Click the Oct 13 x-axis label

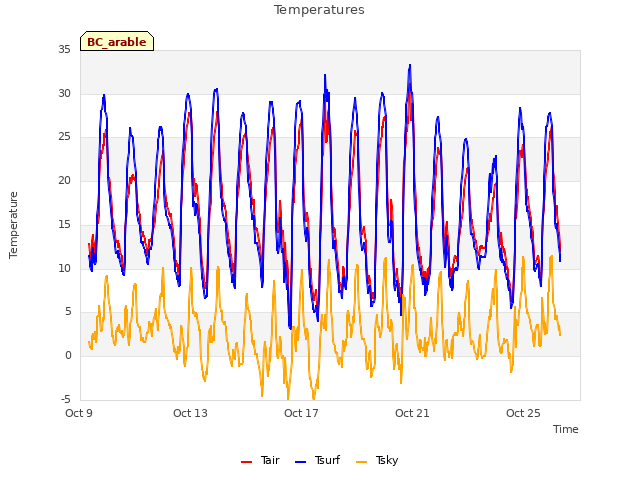coord(190,413)
